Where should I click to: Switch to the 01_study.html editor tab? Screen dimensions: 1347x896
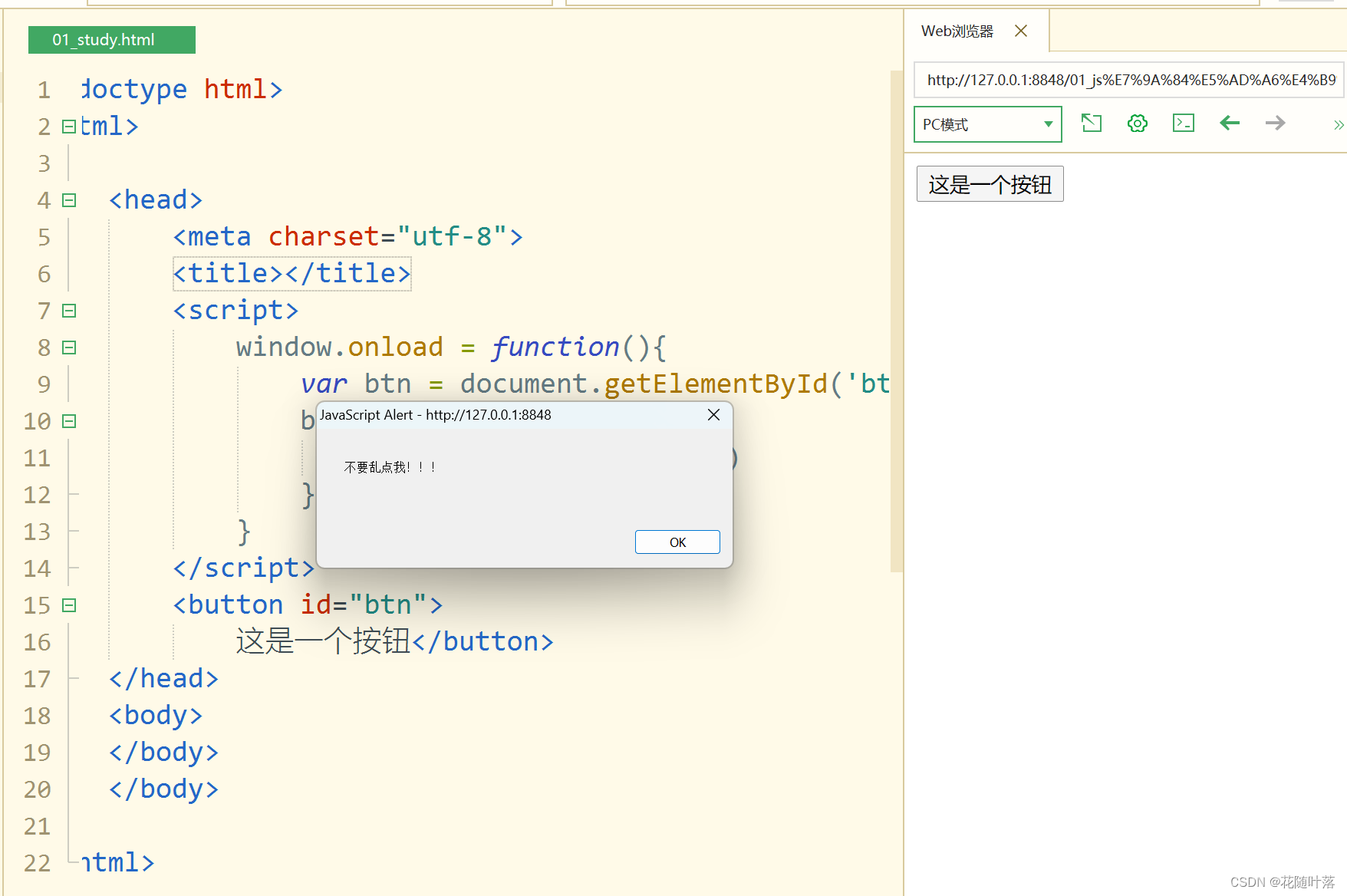[x=112, y=40]
